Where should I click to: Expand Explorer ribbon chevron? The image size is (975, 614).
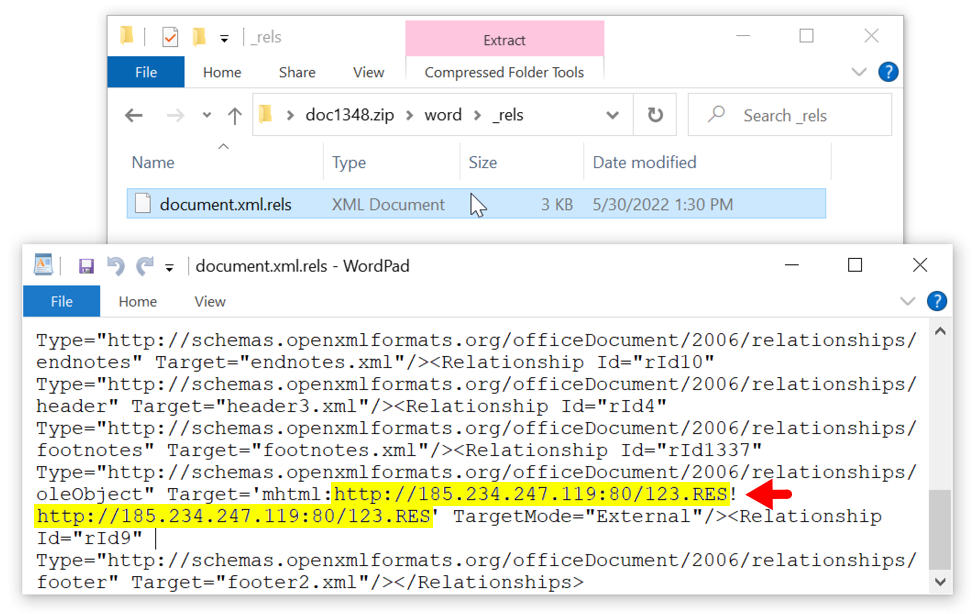tap(859, 72)
